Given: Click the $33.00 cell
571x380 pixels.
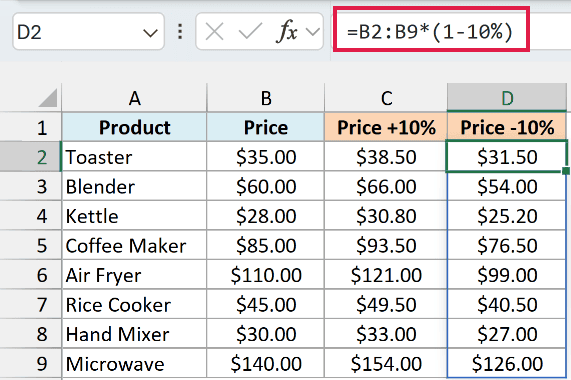Looking at the screenshot, I should 386,334.
